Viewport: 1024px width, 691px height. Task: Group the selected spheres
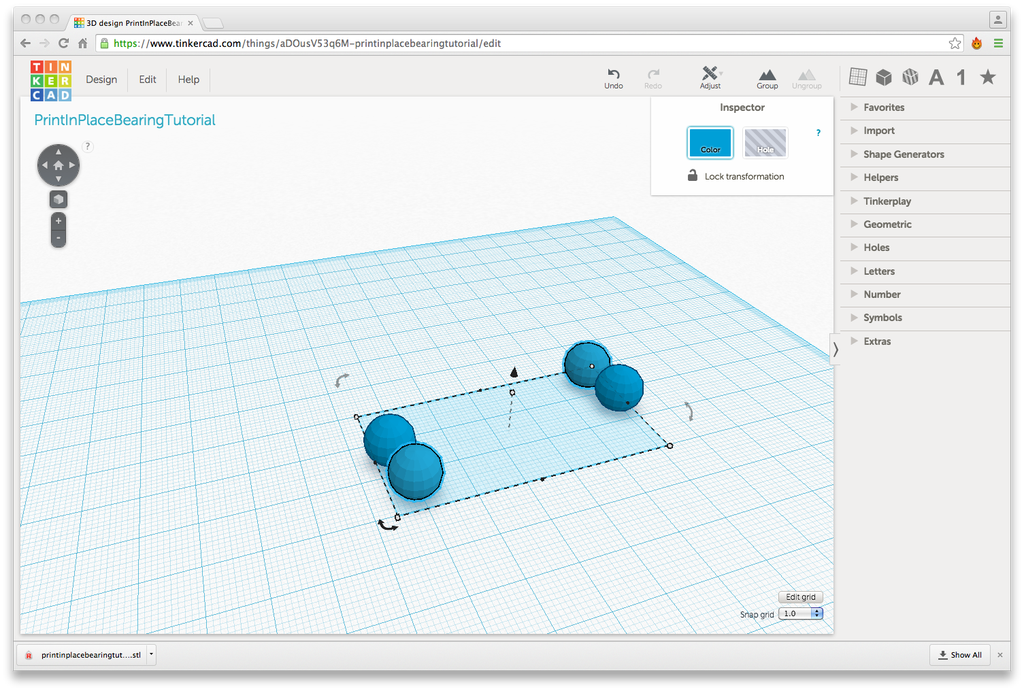[767, 78]
